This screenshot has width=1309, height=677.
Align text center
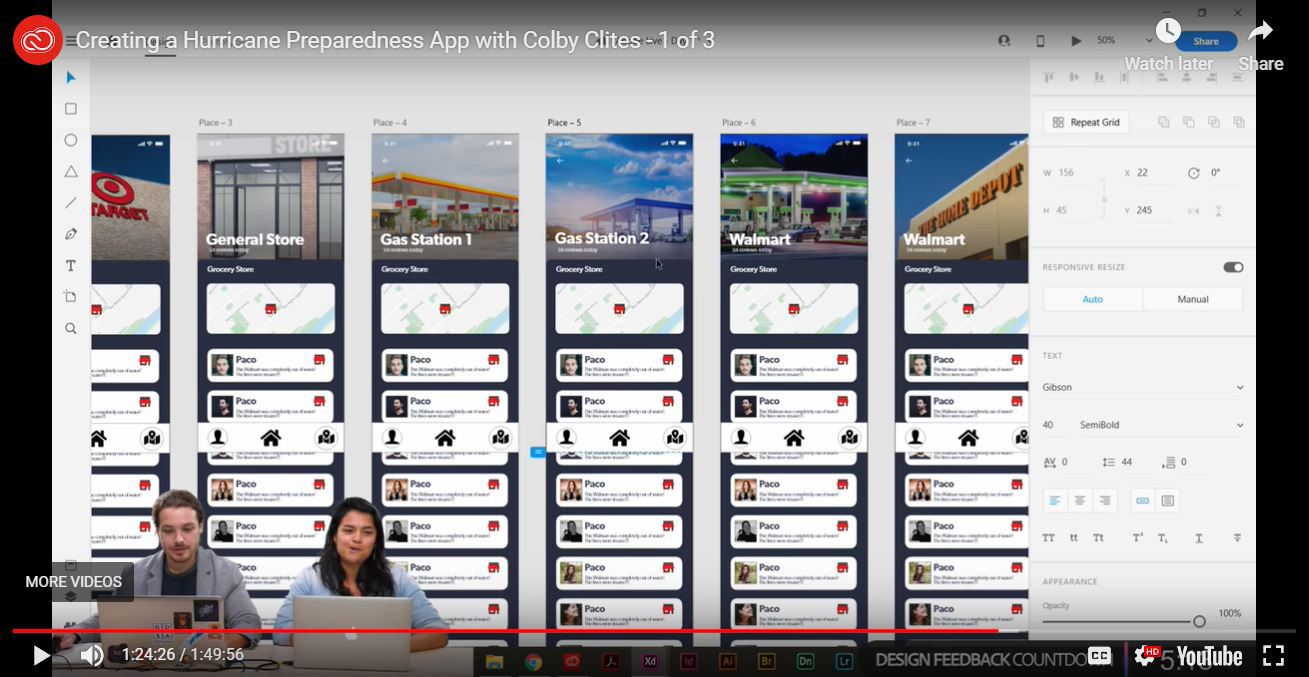[1080, 500]
